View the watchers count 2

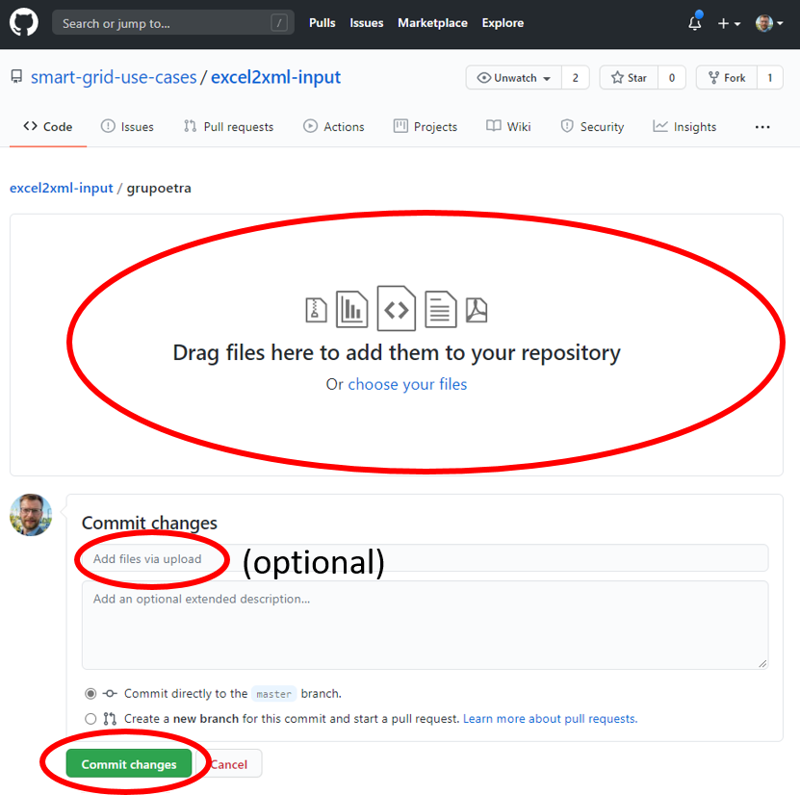[x=576, y=78]
